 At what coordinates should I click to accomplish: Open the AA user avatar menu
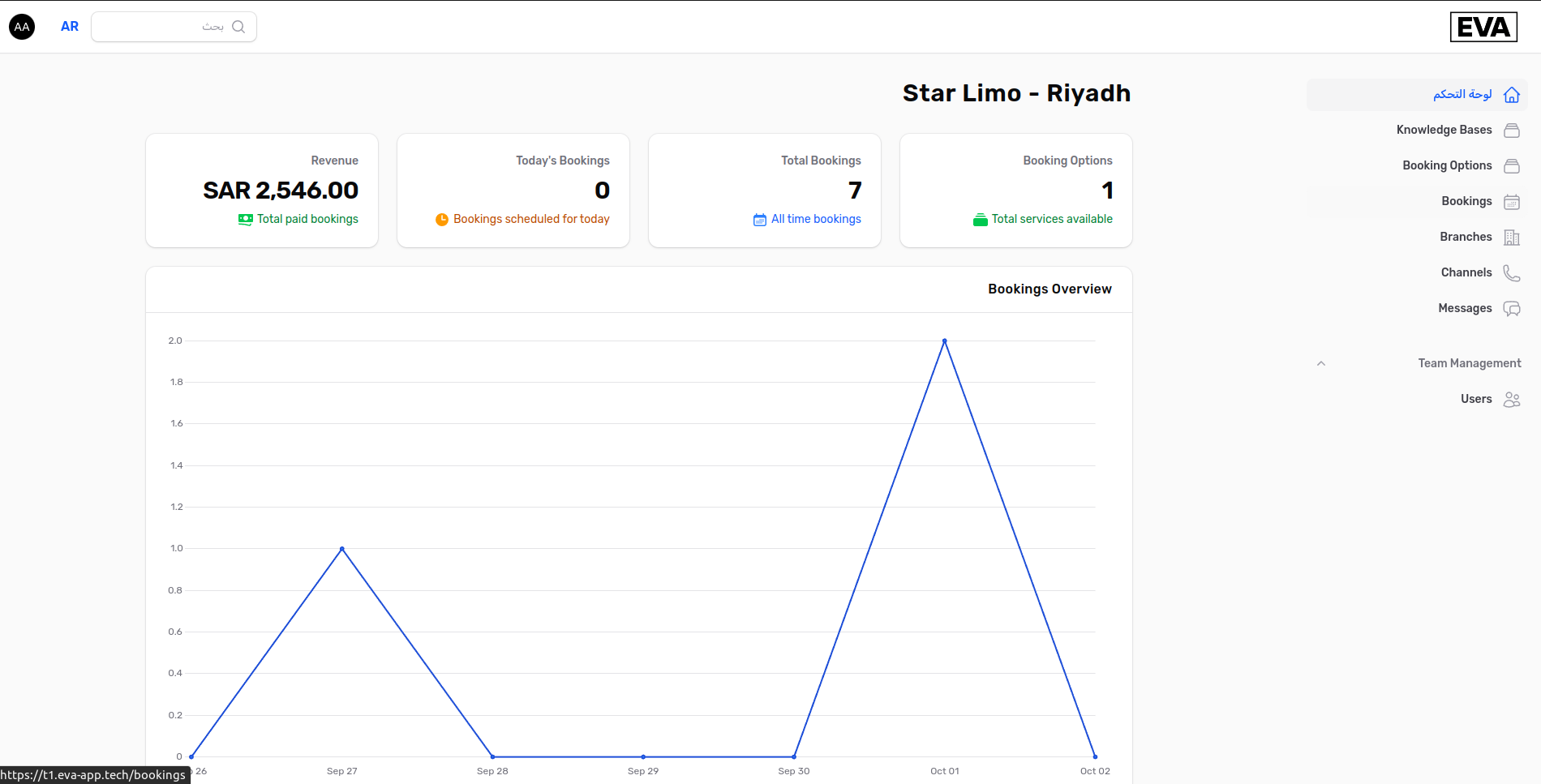click(22, 27)
